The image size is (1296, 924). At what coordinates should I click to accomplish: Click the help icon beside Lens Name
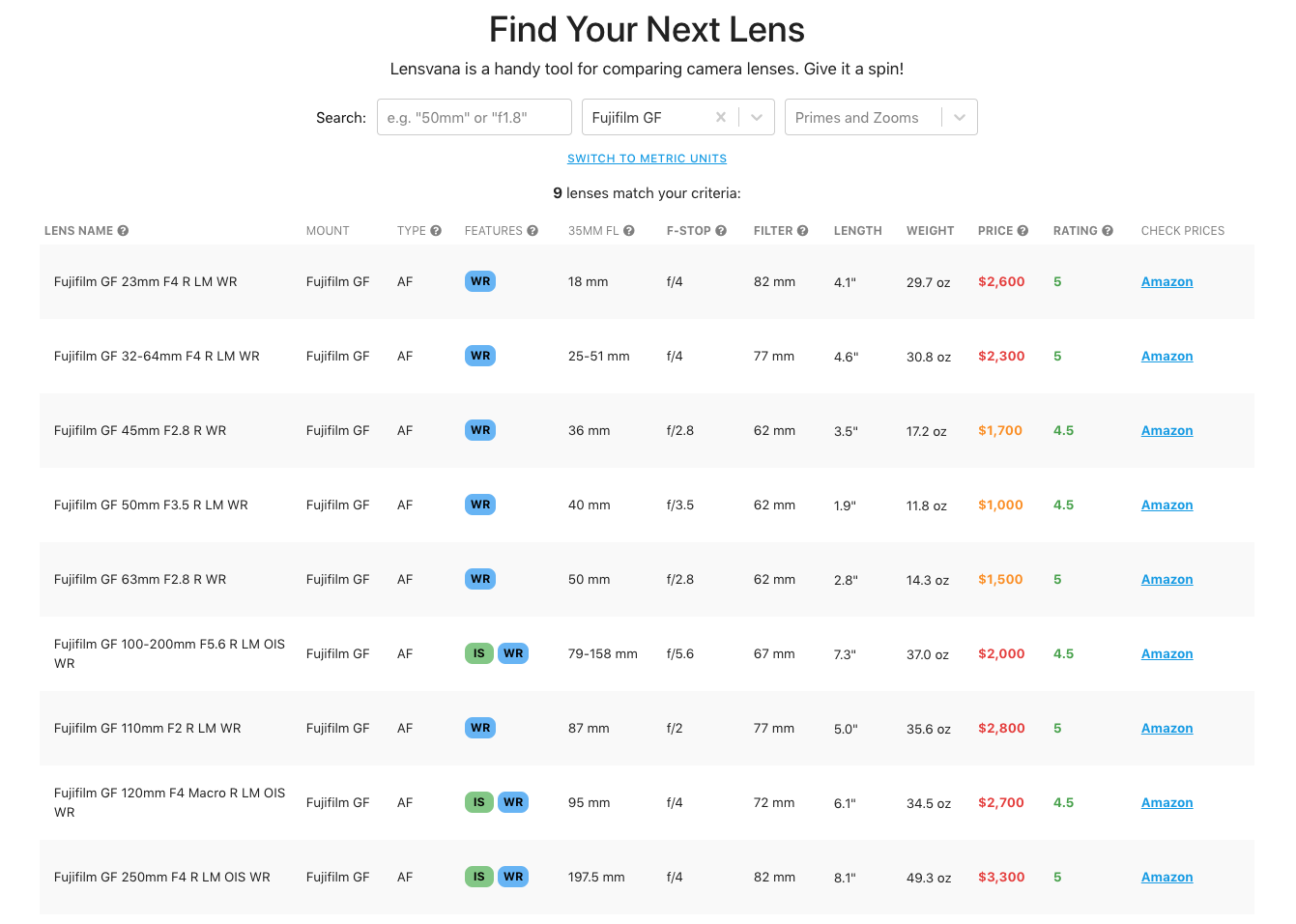pyautogui.click(x=123, y=231)
